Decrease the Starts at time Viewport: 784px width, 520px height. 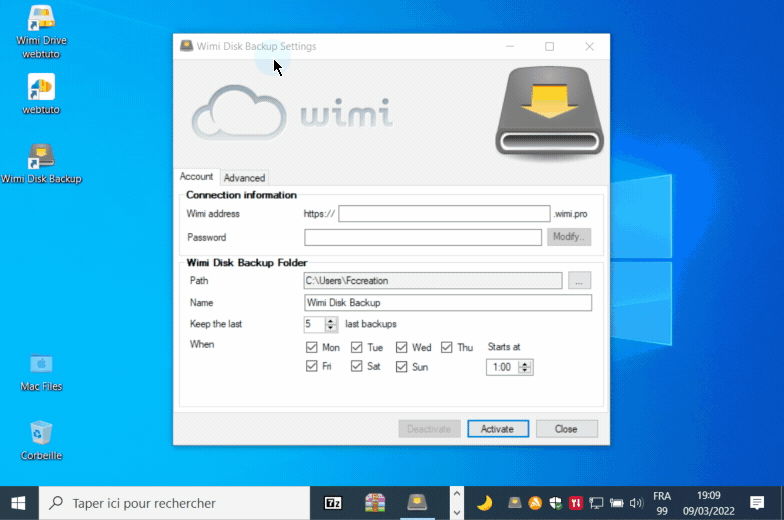click(524, 371)
